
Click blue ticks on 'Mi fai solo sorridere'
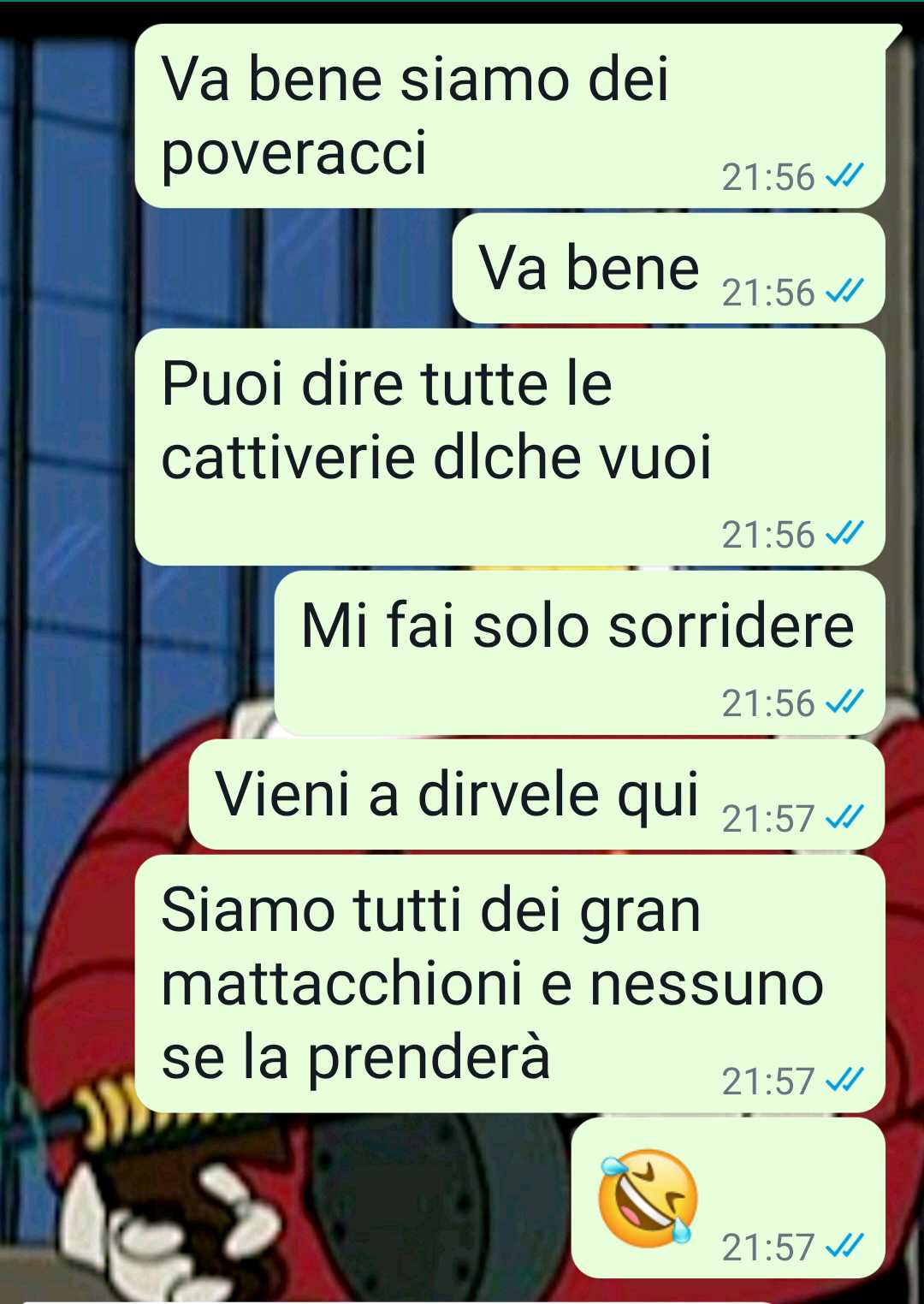(844, 702)
